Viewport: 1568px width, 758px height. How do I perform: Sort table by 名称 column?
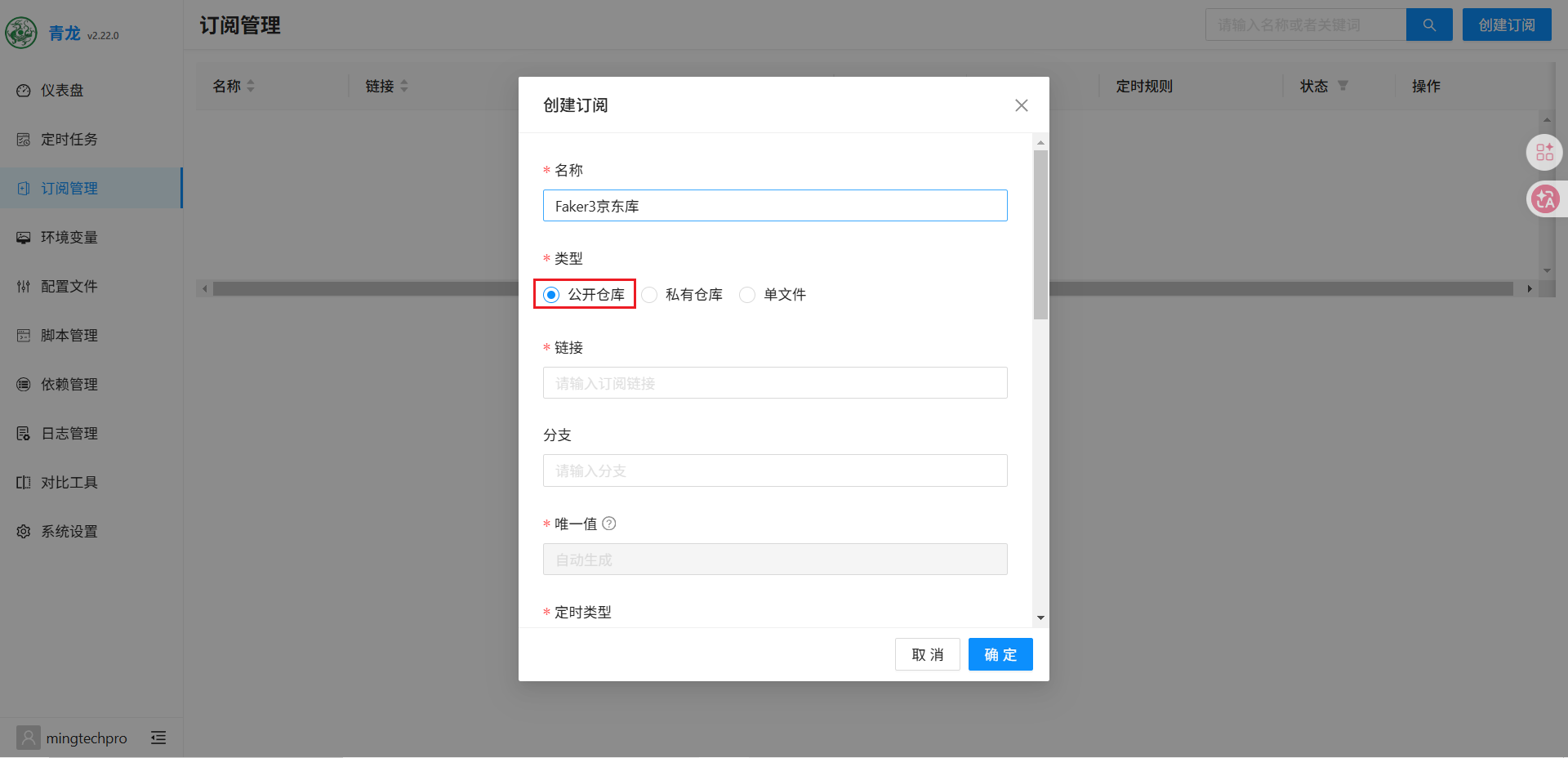(251, 86)
